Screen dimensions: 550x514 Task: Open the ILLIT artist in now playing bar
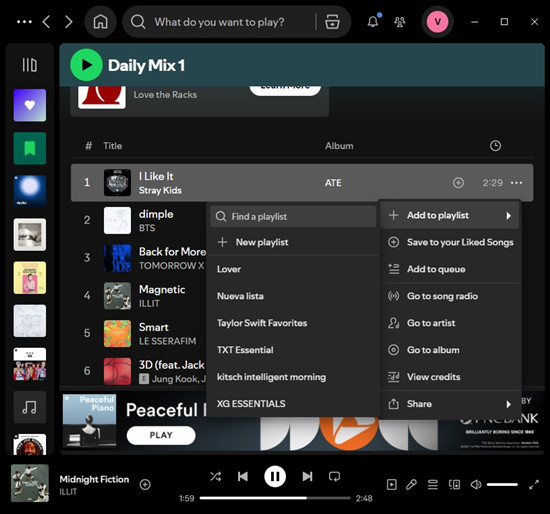point(68,492)
